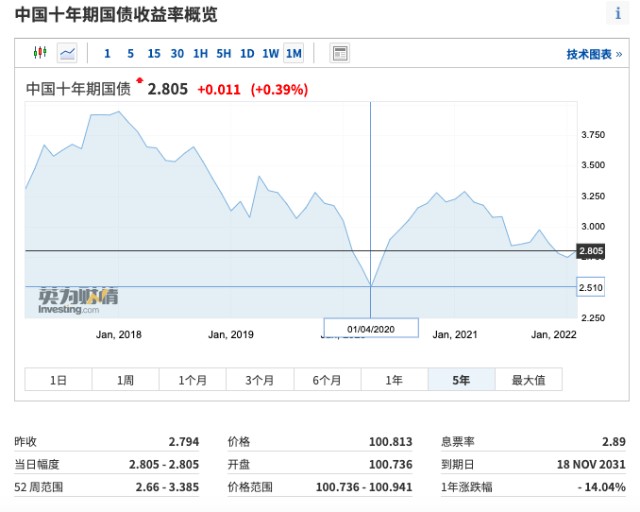
Task: Switch range to 5年 tab
Action: [462, 380]
